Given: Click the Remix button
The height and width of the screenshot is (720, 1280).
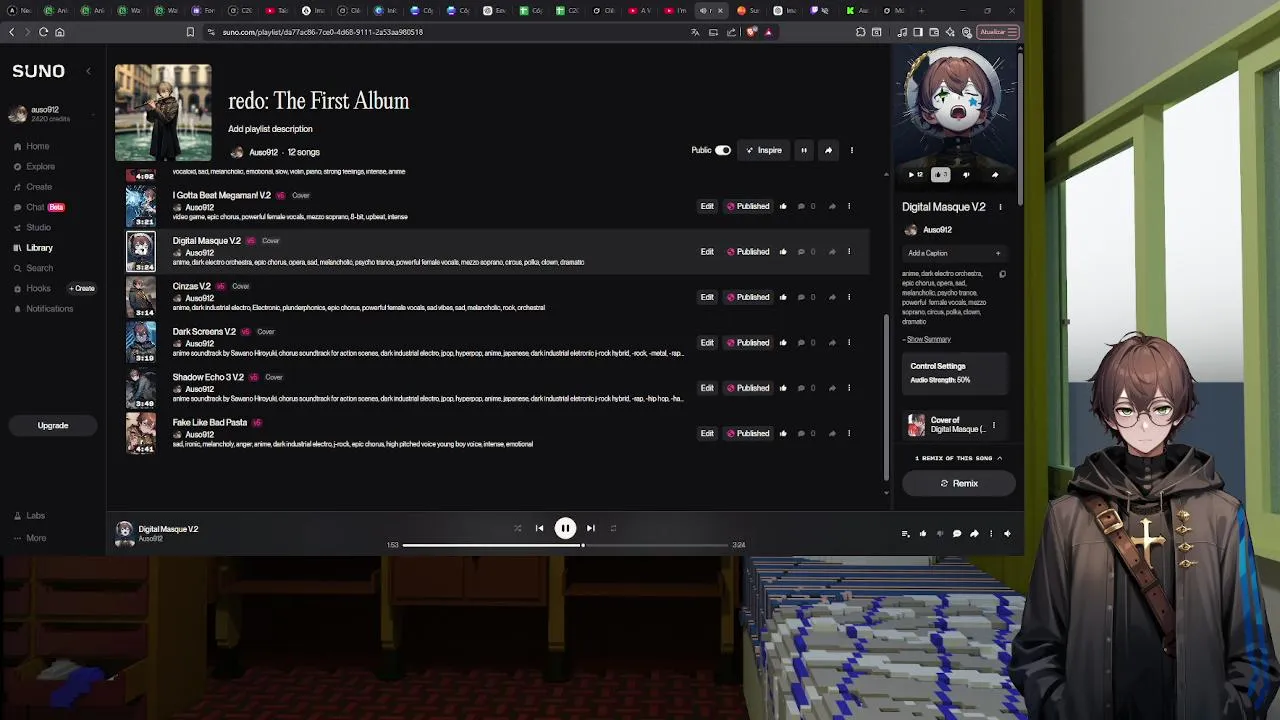Looking at the screenshot, I should click(x=959, y=483).
